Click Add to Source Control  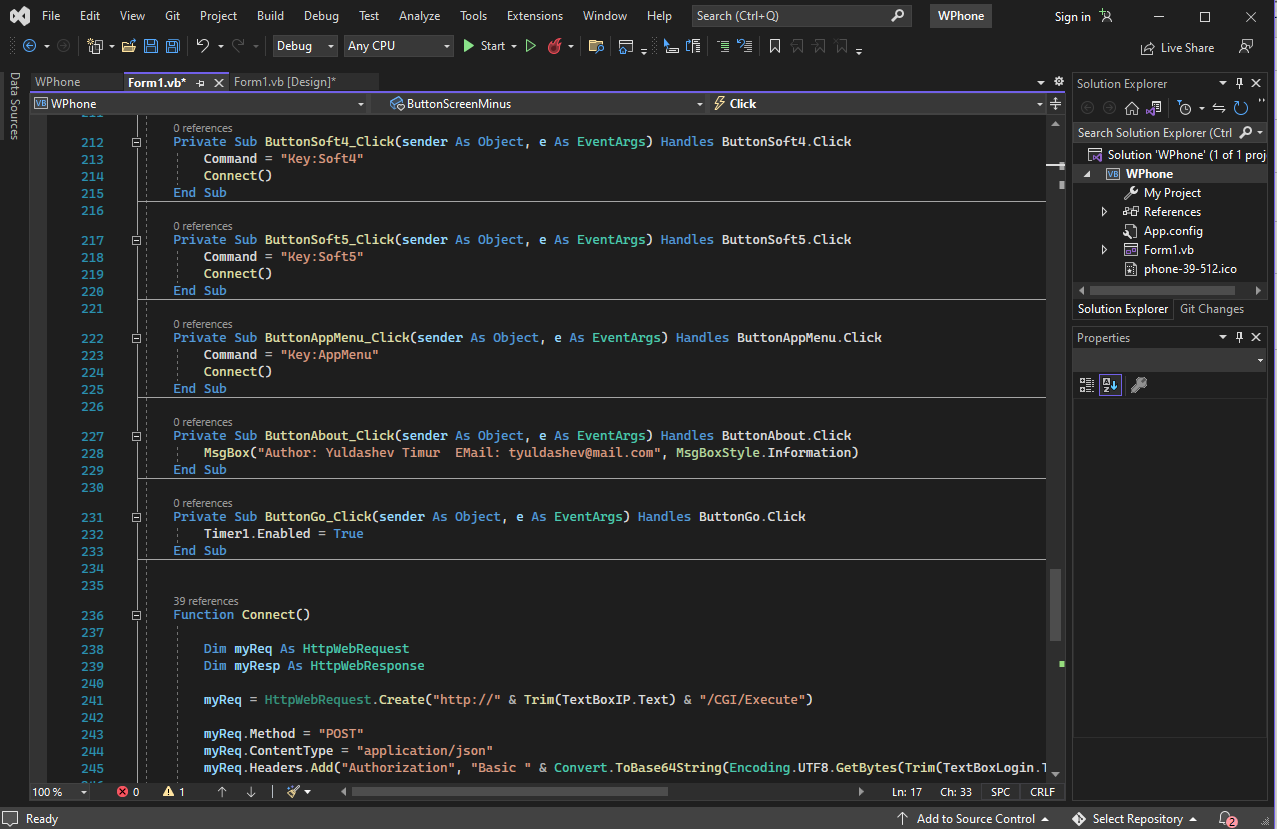point(974,819)
